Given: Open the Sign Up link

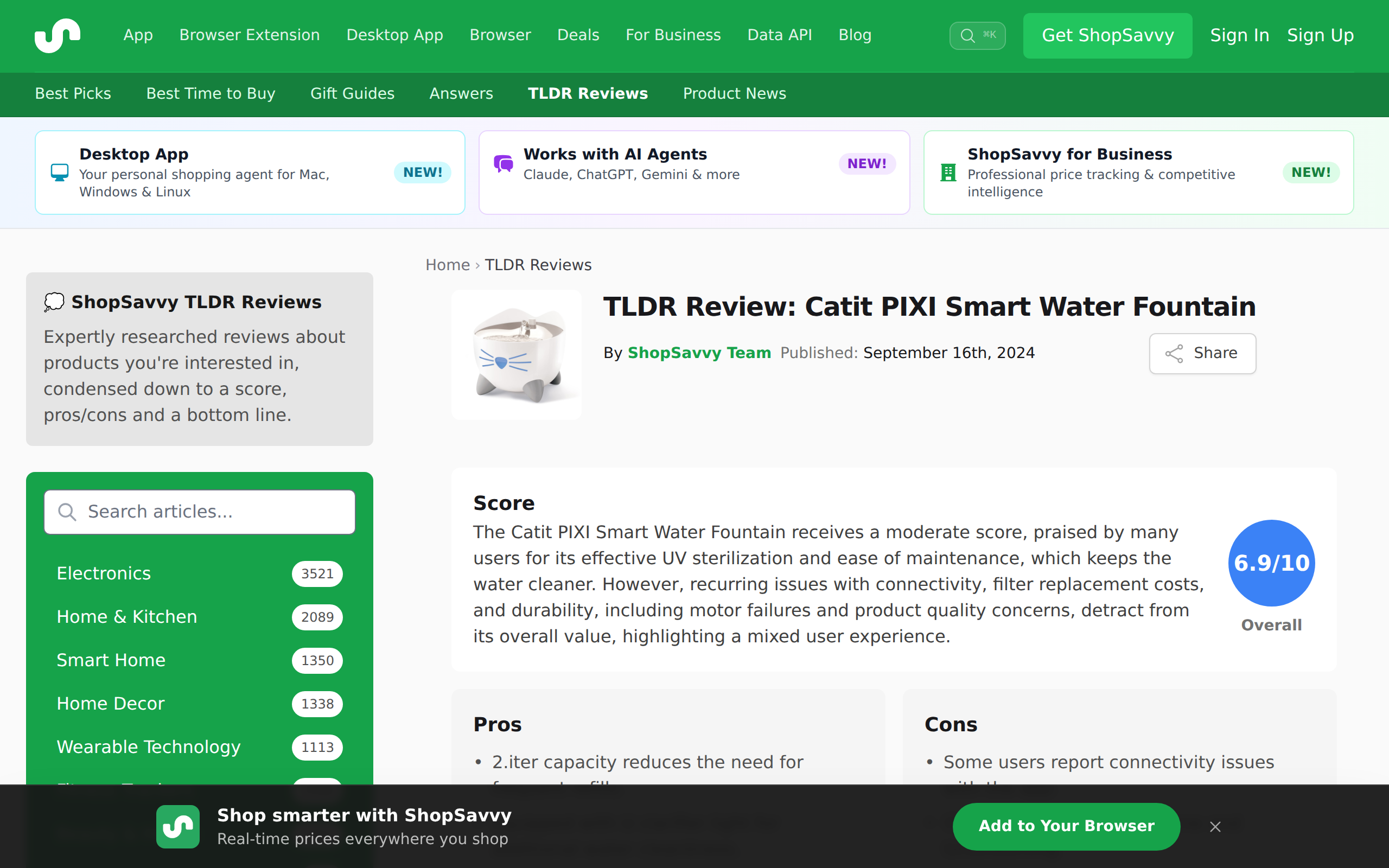Looking at the screenshot, I should tap(1320, 36).
